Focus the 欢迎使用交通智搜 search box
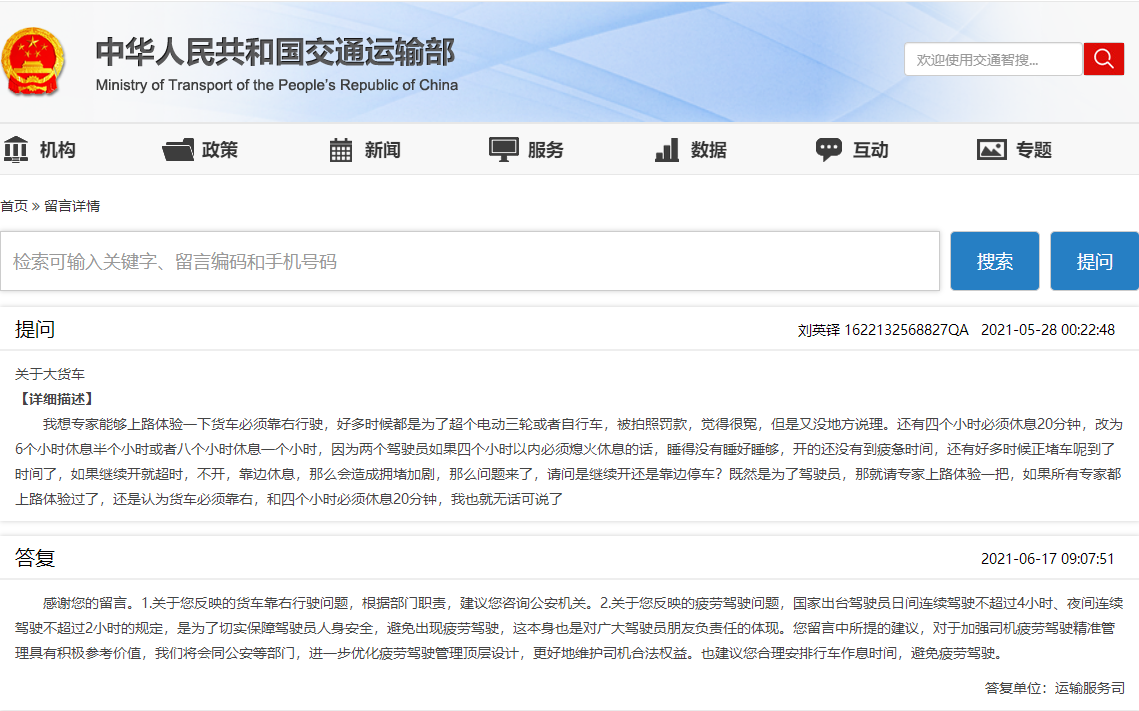This screenshot has width=1139, height=711. (x=992, y=60)
